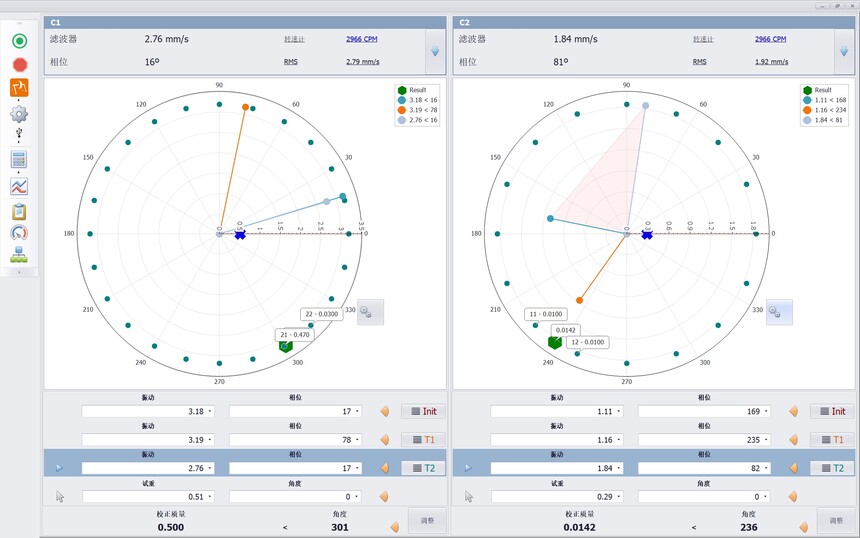This screenshot has width=860, height=538.
Task: Open the calculator tool icon
Action: click(x=19, y=160)
